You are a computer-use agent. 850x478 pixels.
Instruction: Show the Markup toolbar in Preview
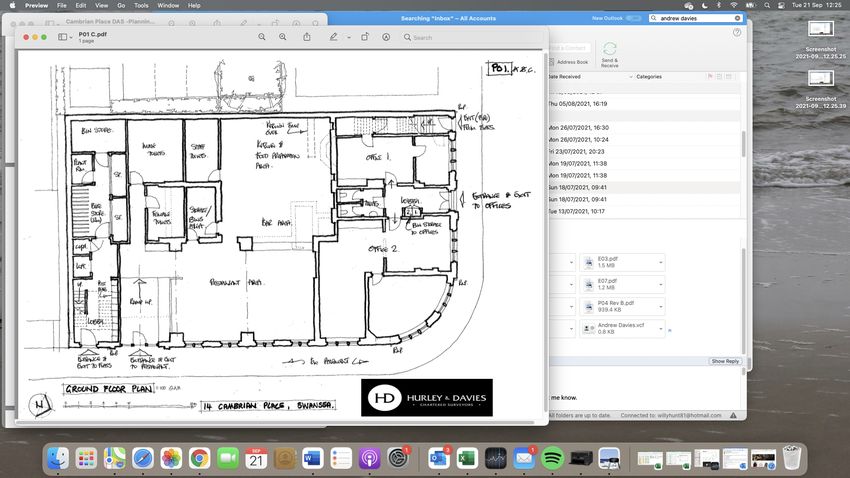(386, 37)
